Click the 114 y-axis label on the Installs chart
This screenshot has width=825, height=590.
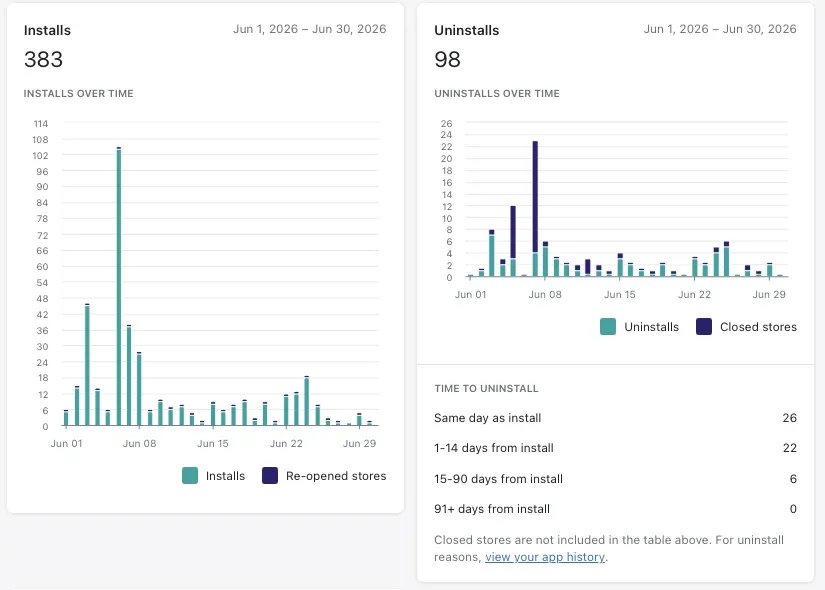pos(41,124)
